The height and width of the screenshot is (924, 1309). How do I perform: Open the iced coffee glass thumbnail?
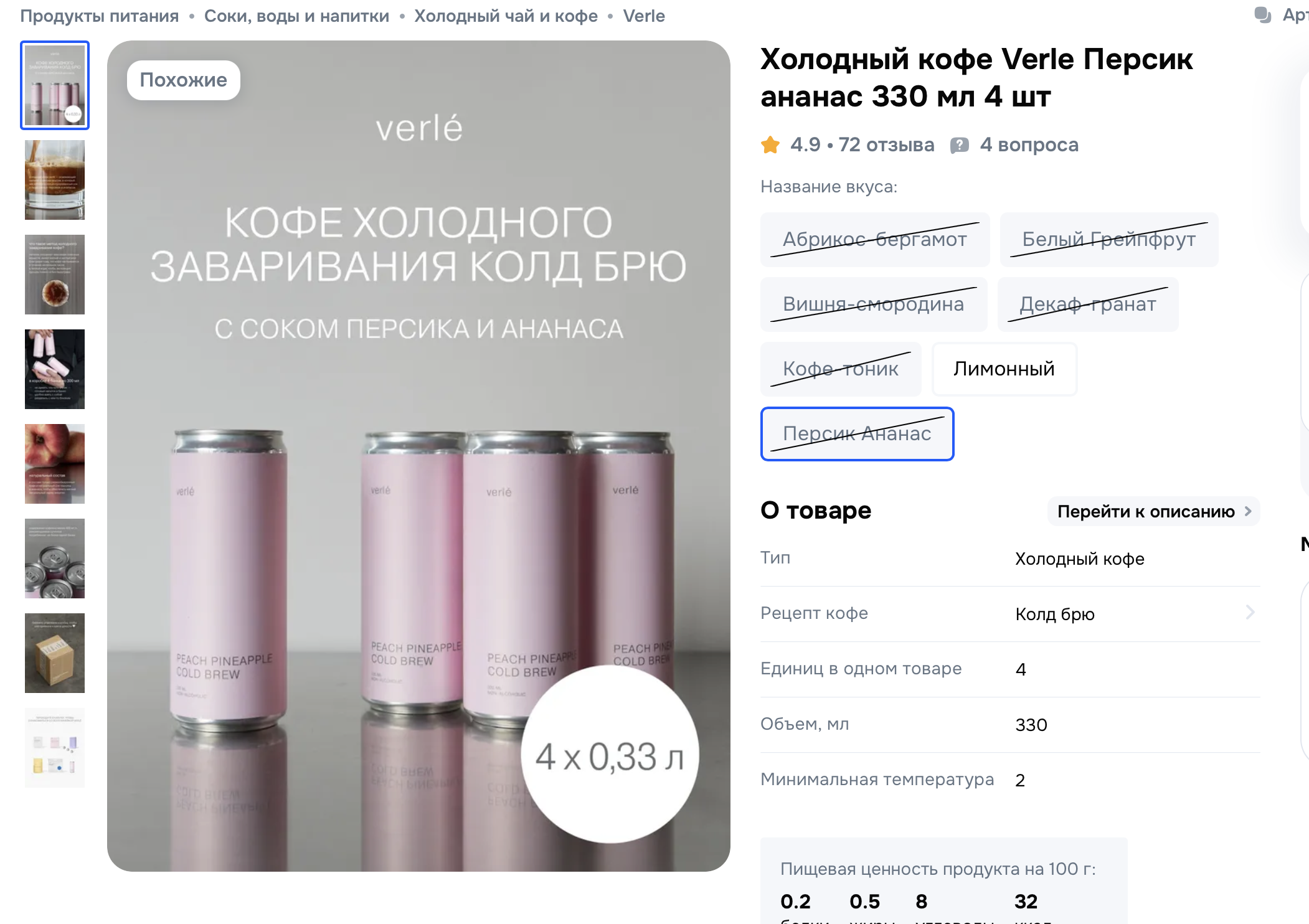tap(55, 180)
